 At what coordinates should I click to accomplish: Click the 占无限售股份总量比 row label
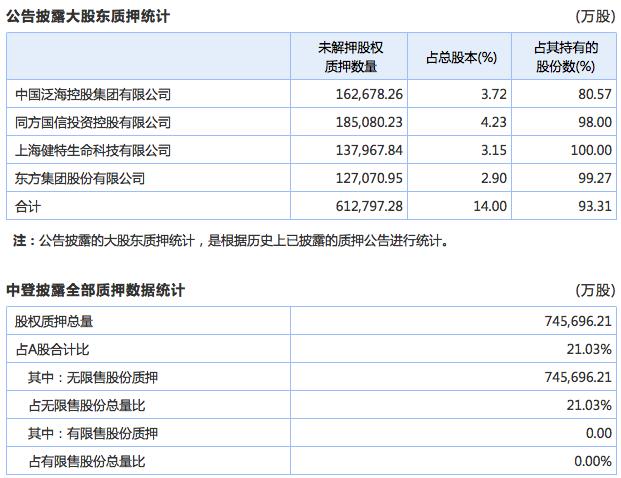[x=87, y=406]
